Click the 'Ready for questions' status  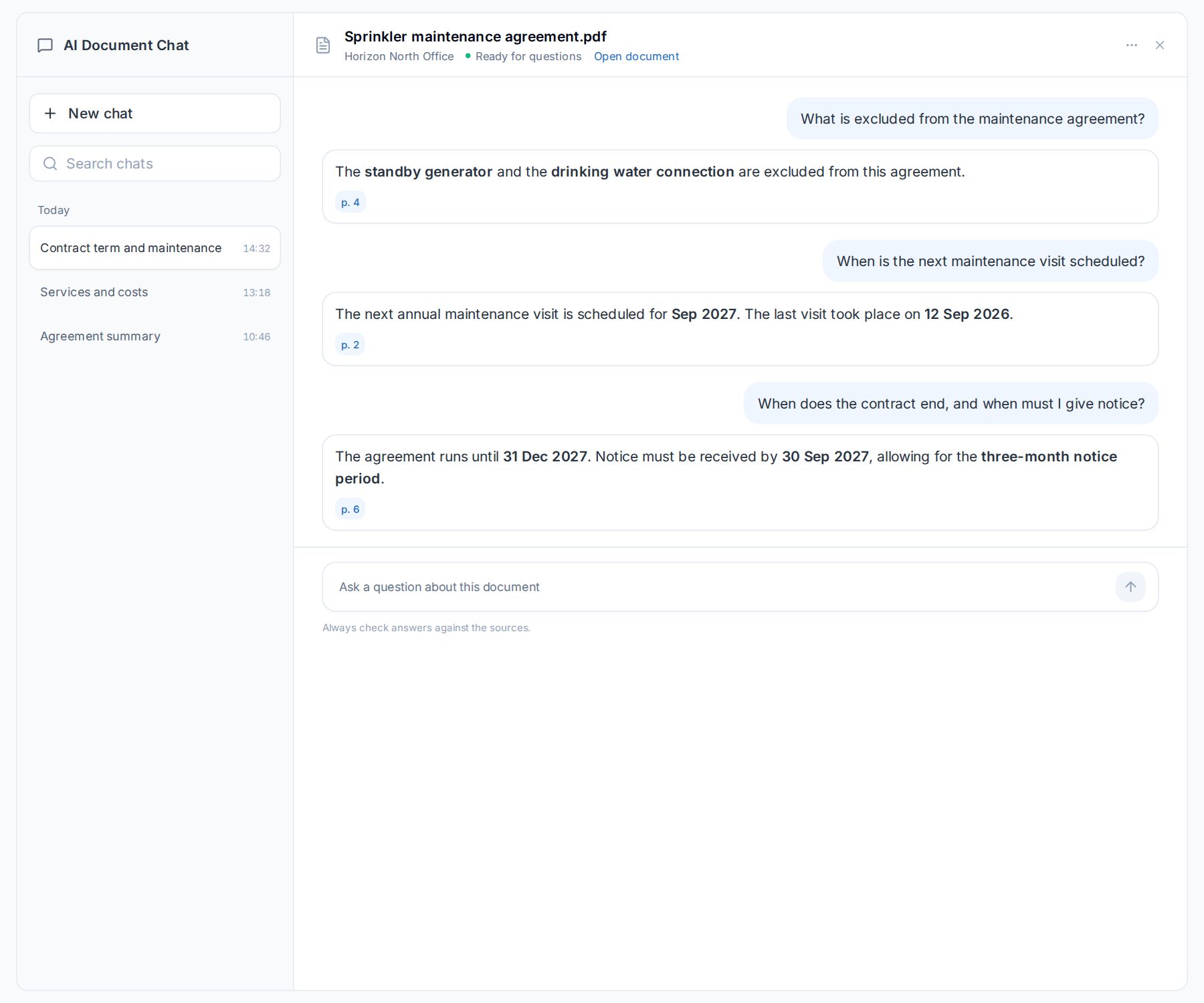point(524,57)
